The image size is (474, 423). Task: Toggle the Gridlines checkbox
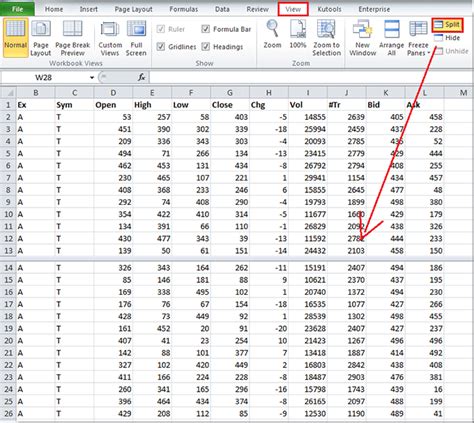pyautogui.click(x=161, y=46)
